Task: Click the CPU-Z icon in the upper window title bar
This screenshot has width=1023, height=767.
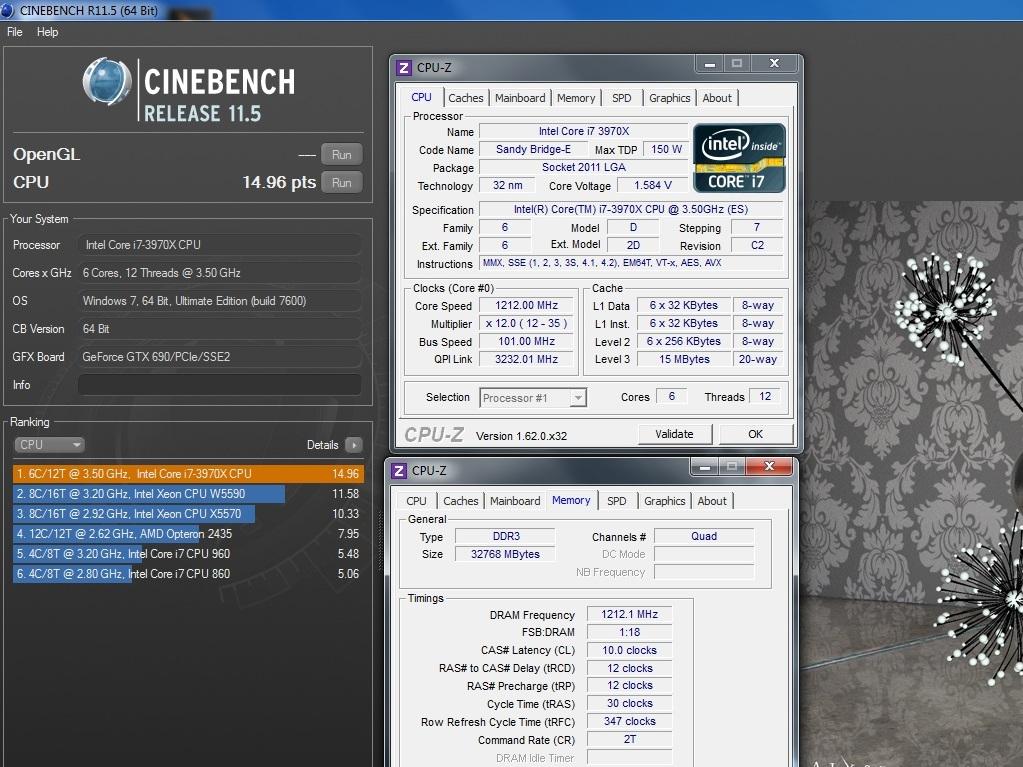Action: (404, 68)
